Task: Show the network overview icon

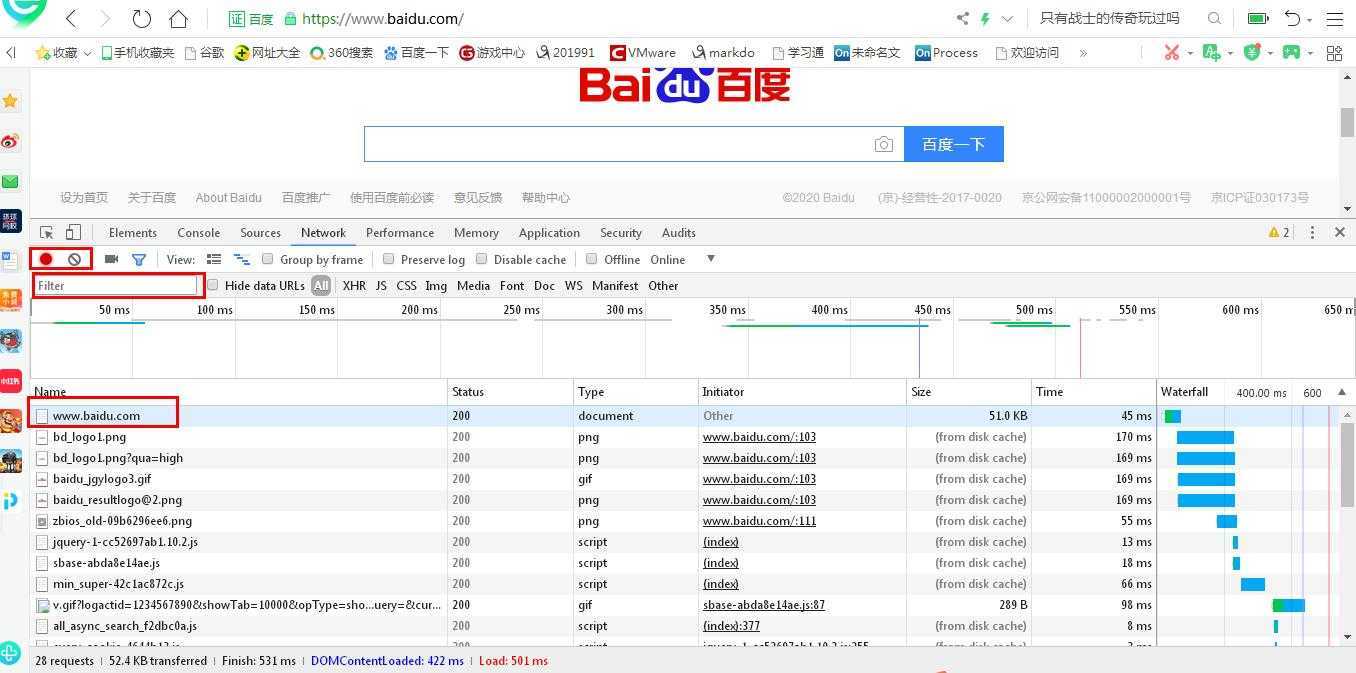Action: coord(241,259)
